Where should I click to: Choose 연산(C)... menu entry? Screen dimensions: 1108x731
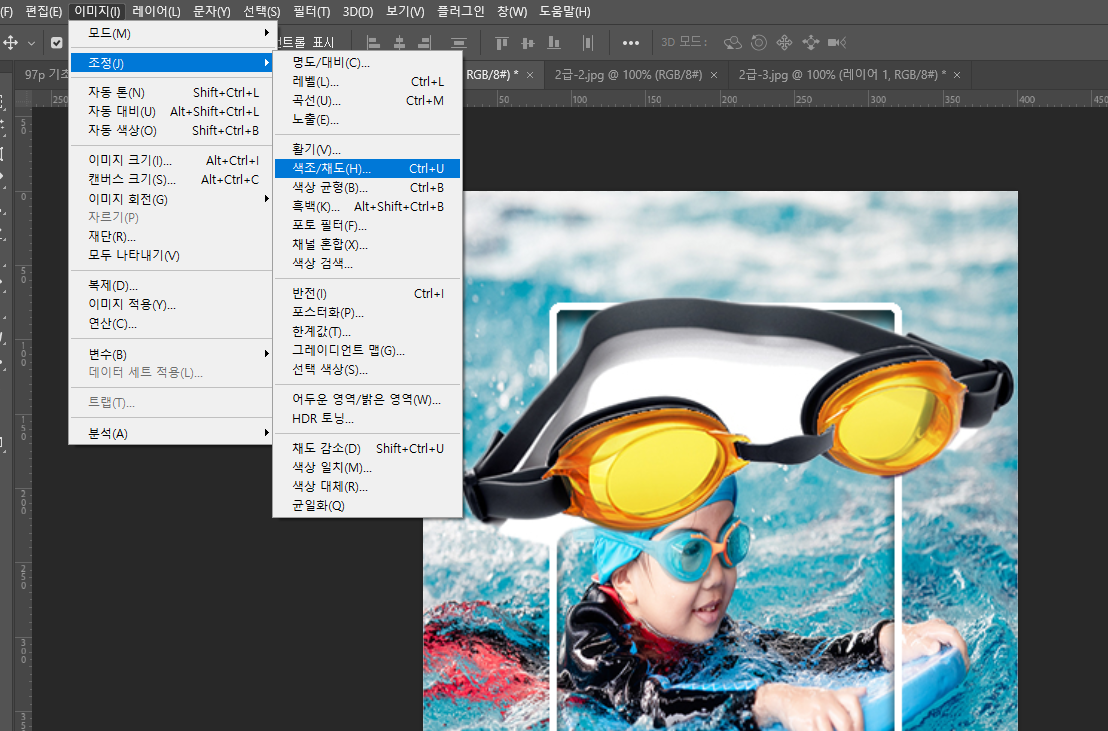171,324
